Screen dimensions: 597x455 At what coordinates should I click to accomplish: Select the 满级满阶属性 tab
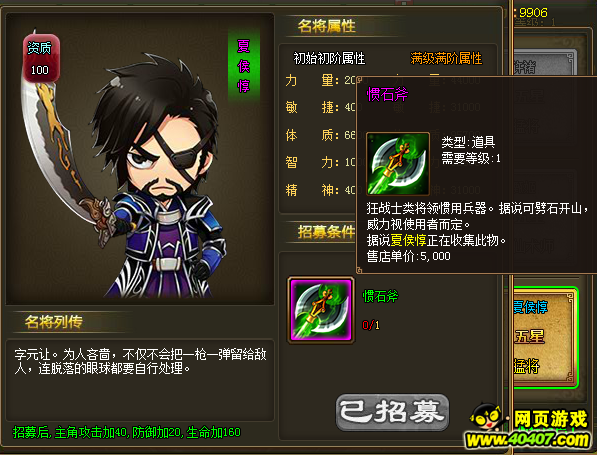[x=446, y=58]
